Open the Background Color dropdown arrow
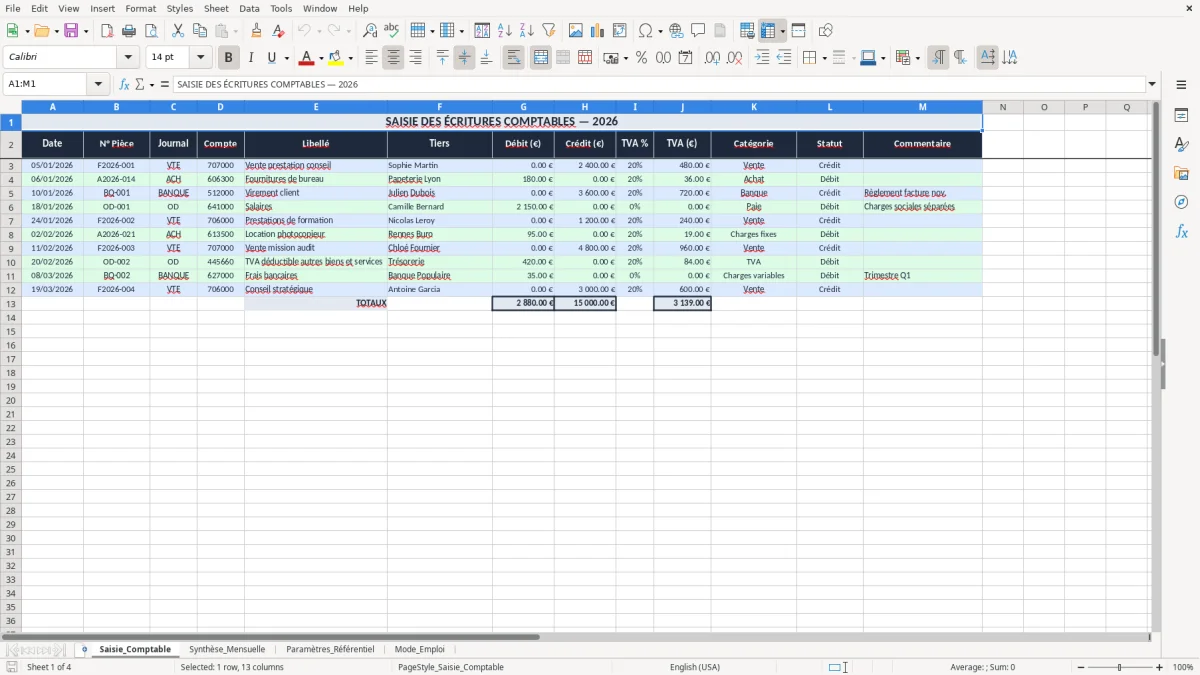 (x=350, y=58)
